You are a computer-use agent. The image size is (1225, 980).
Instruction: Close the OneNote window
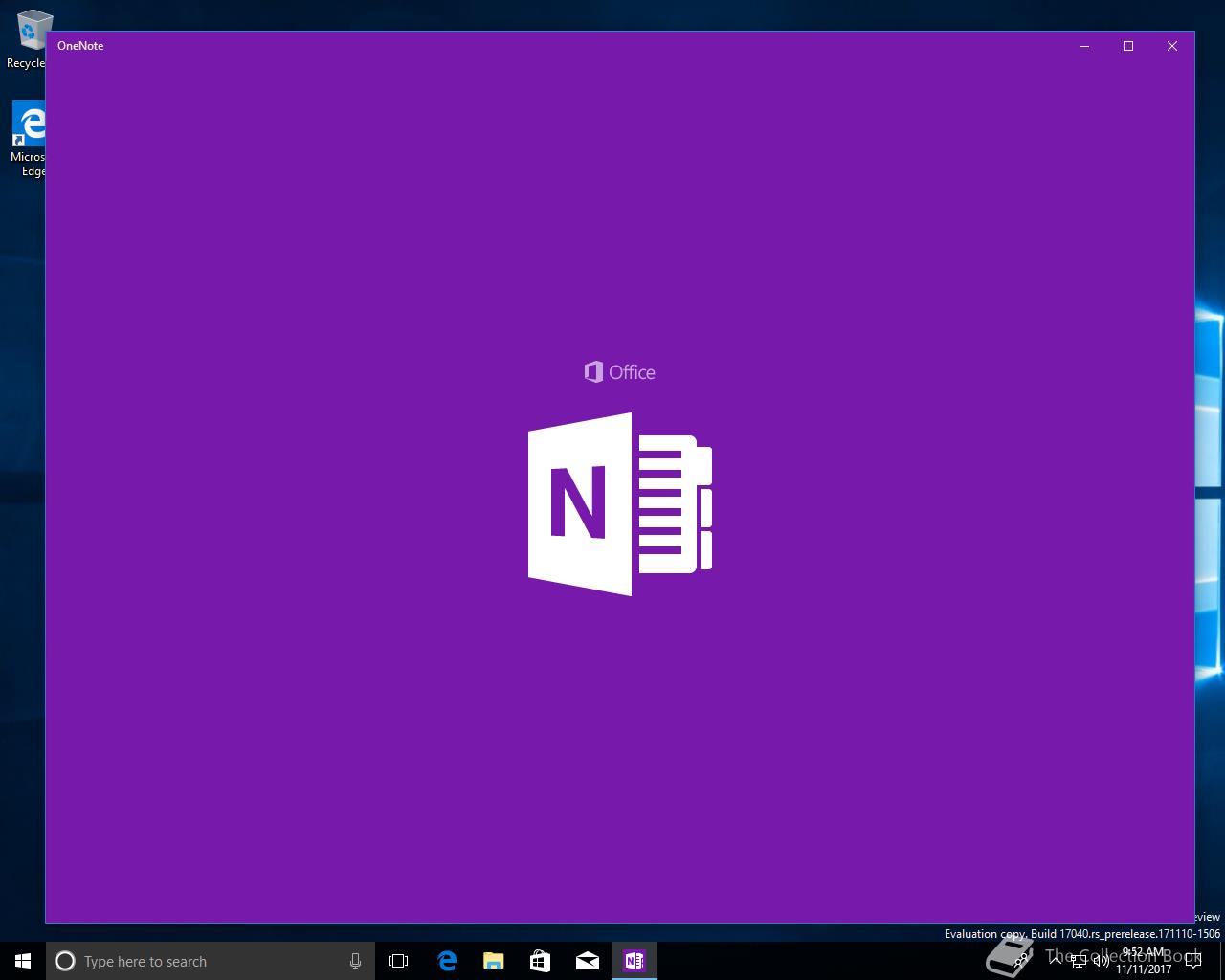[1172, 46]
